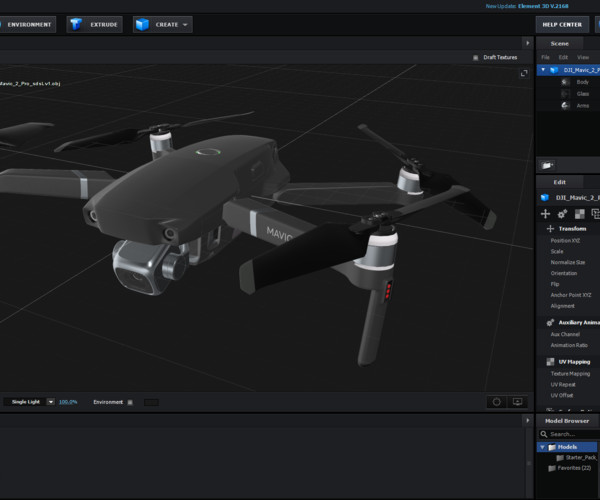This screenshot has width=600, height=500.
Task: Click the Texture Mapping property
Action: tap(570, 374)
